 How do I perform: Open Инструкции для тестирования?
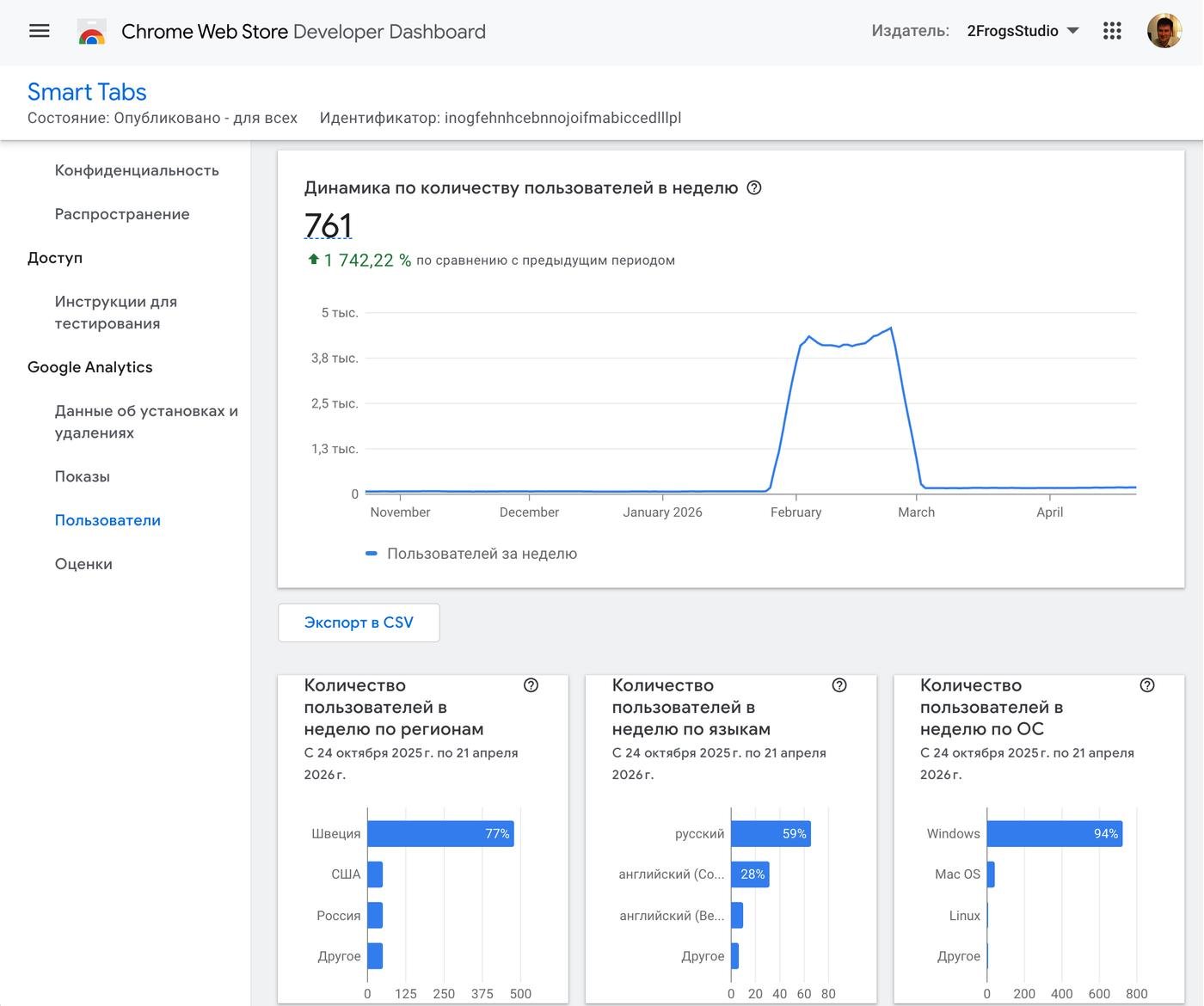[x=116, y=312]
